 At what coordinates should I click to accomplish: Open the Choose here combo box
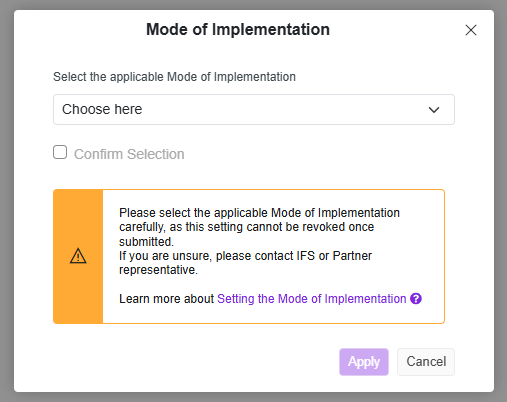click(x=254, y=109)
